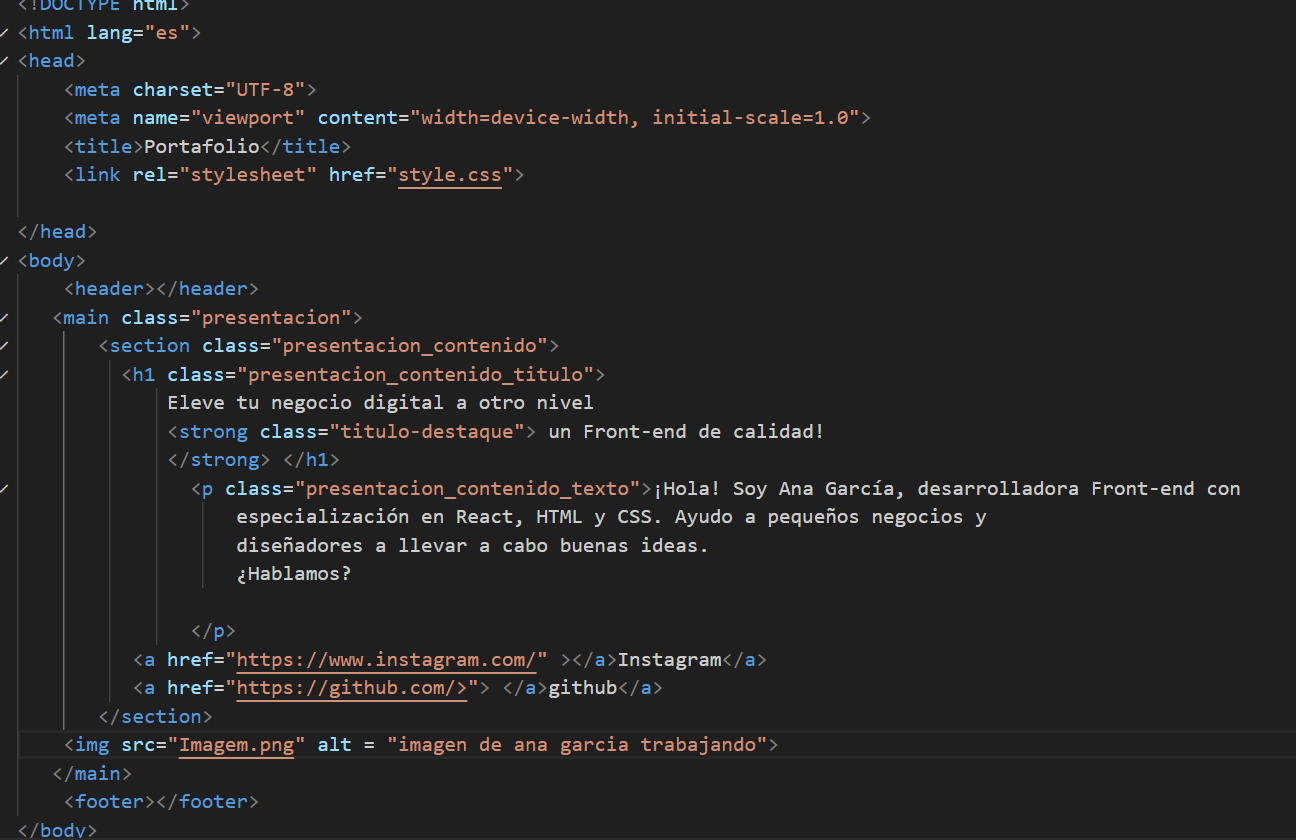Viewport: 1296px width, 840px height.
Task: Click the "presentacion_contenido_titulo" class value
Action: point(416,375)
